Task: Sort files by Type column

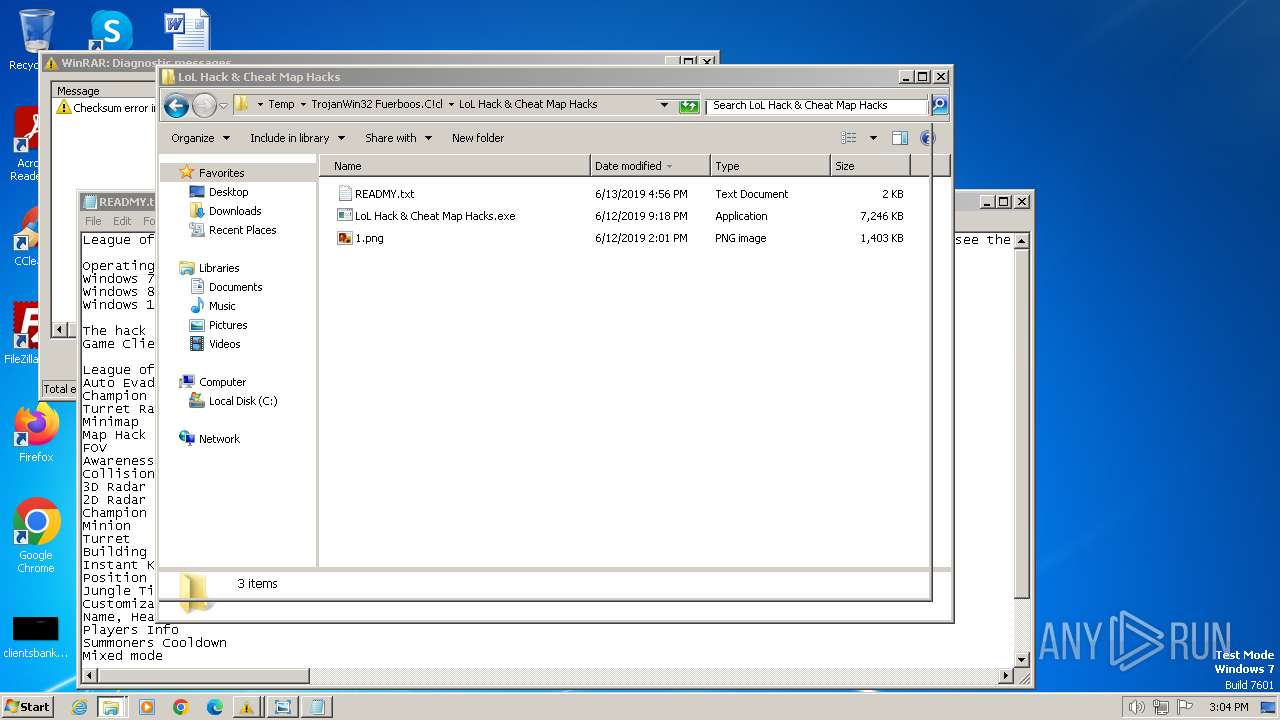Action: pyautogui.click(x=770, y=166)
